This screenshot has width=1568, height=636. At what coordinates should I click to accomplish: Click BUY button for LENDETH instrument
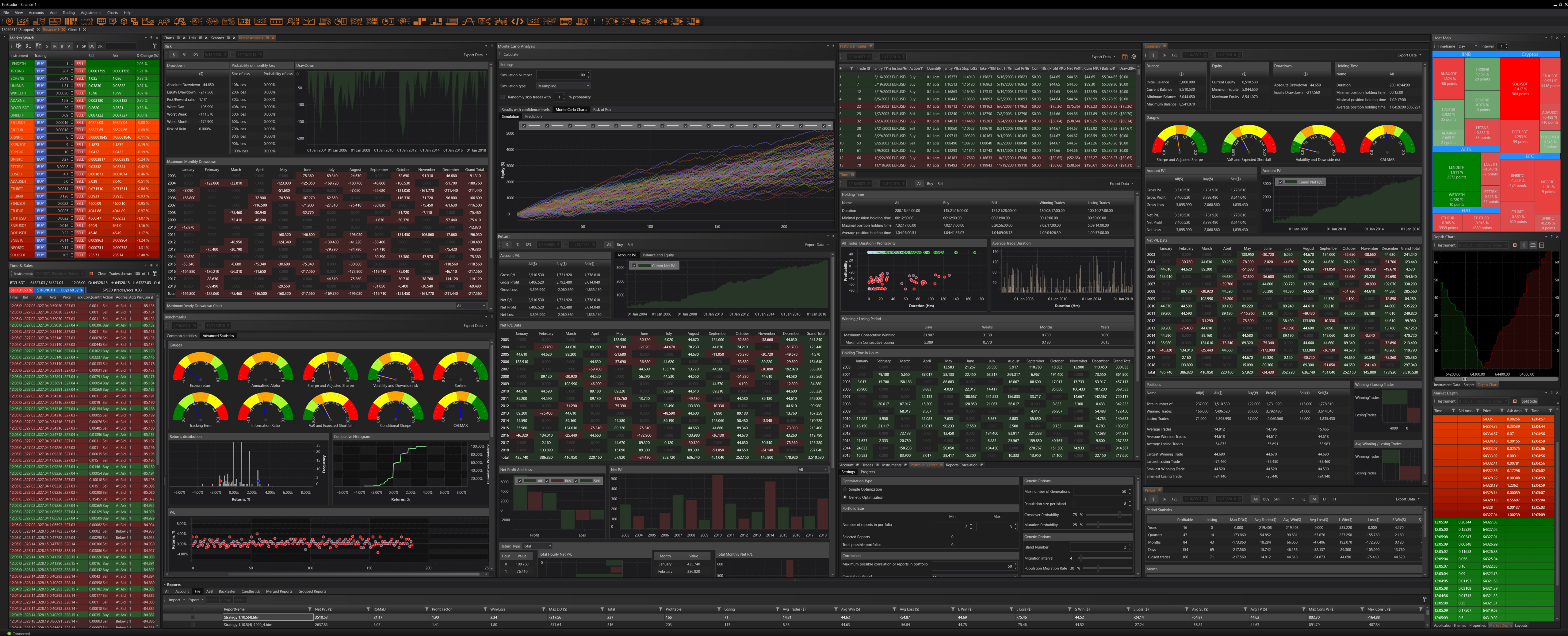(40, 63)
